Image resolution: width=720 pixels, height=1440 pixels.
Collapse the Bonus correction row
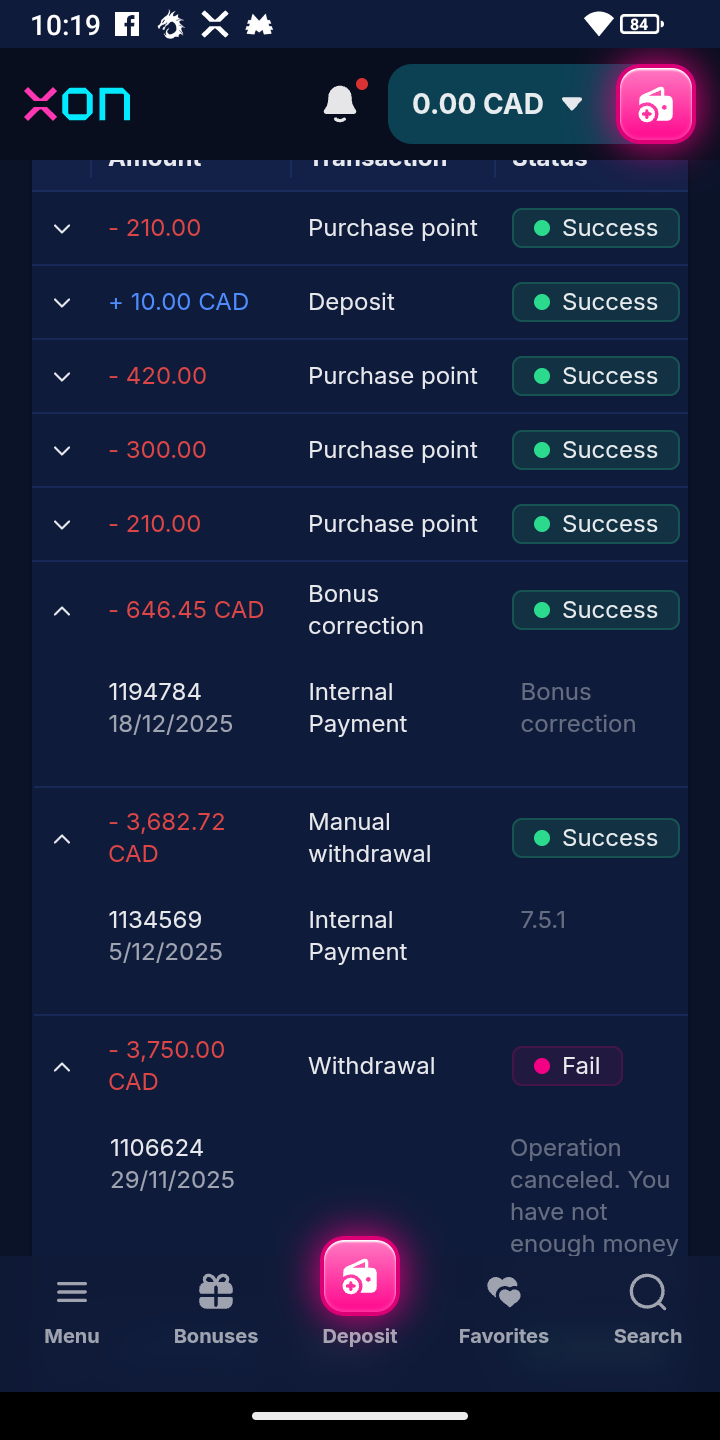[62, 610]
